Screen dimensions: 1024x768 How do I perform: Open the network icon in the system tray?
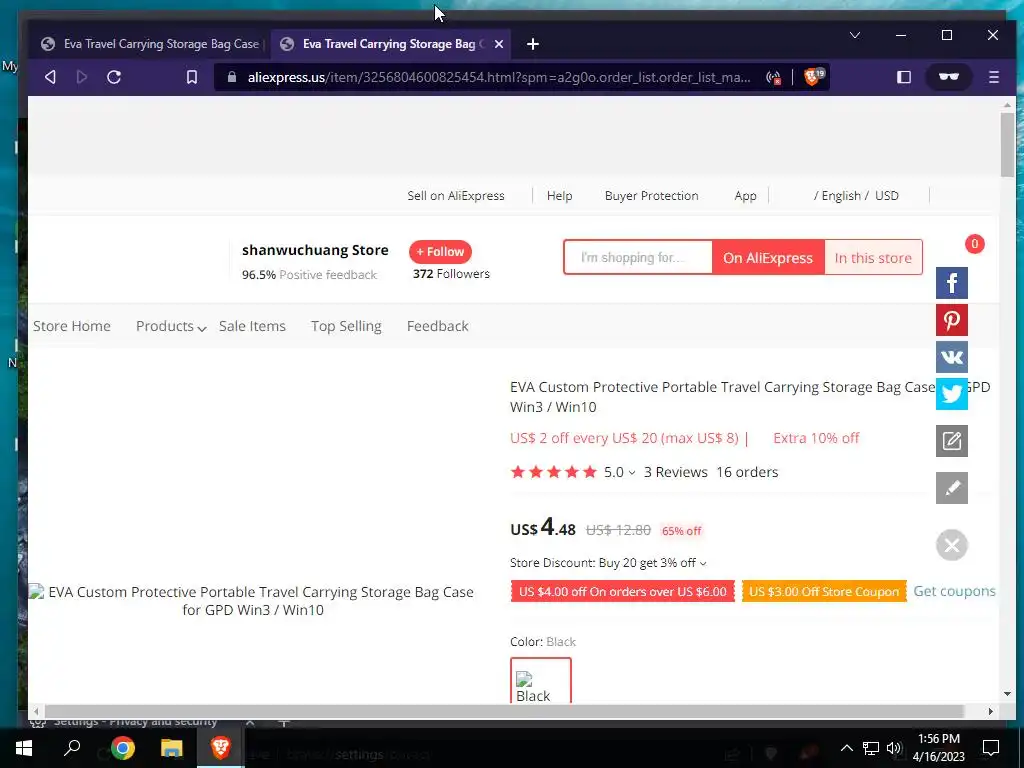tap(871, 748)
